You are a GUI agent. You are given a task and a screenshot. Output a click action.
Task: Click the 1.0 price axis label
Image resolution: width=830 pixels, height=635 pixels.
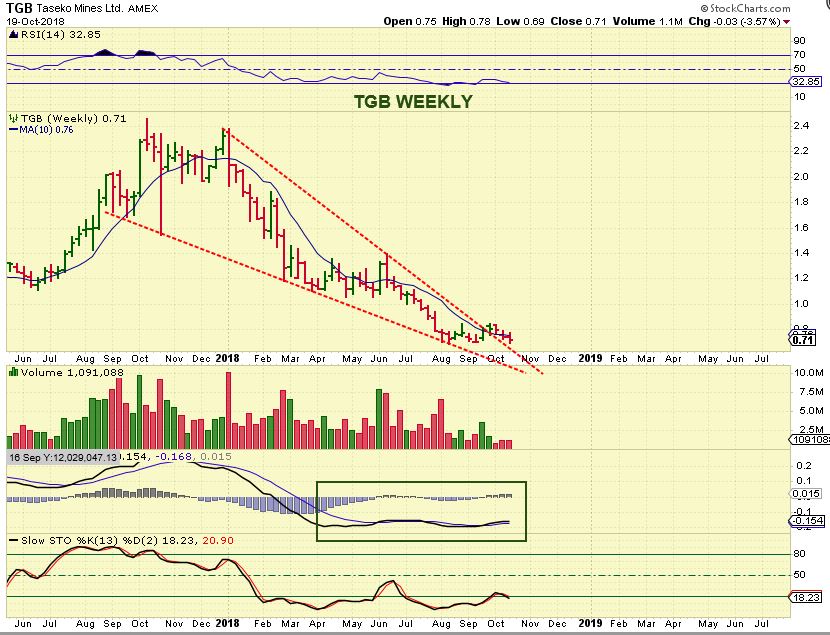click(801, 303)
